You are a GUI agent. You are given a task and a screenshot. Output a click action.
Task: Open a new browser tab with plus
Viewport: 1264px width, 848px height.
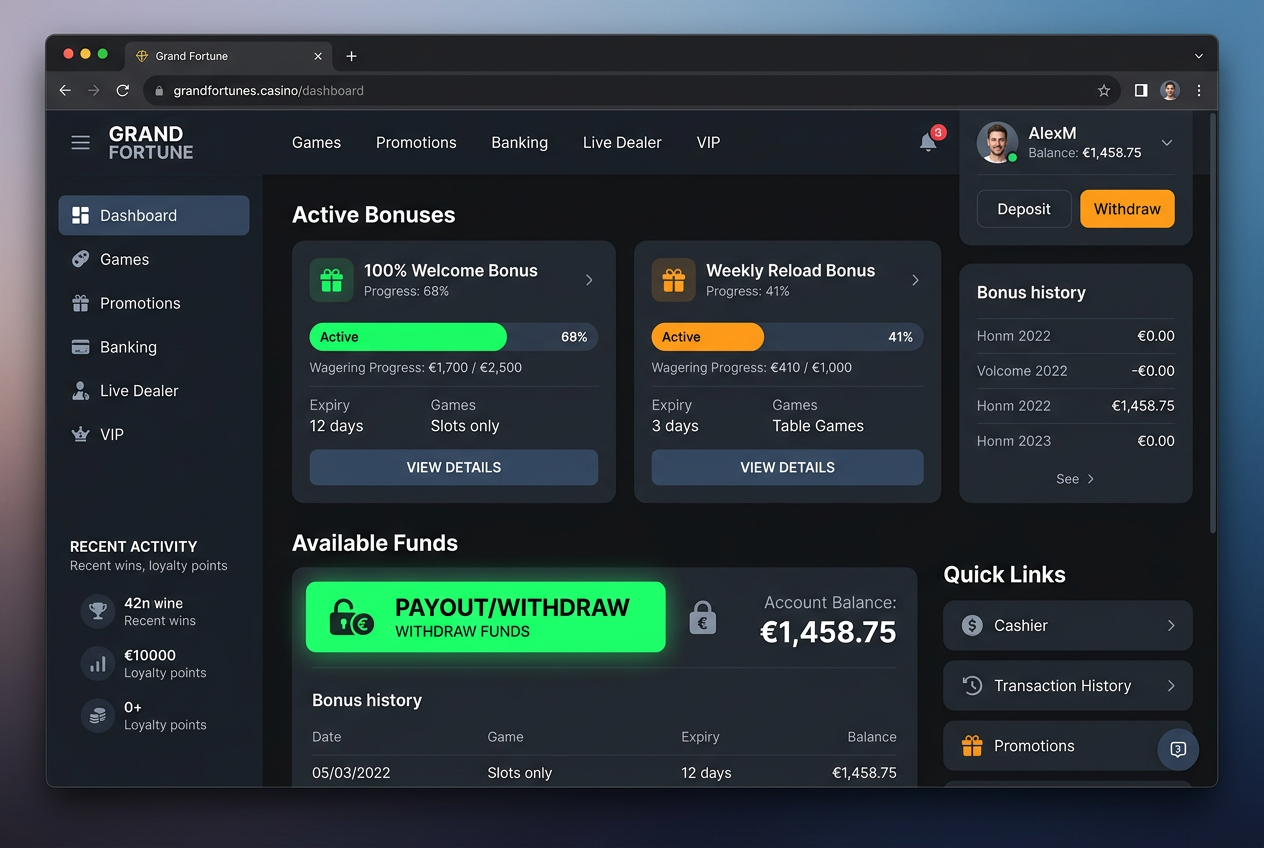pyautogui.click(x=351, y=56)
